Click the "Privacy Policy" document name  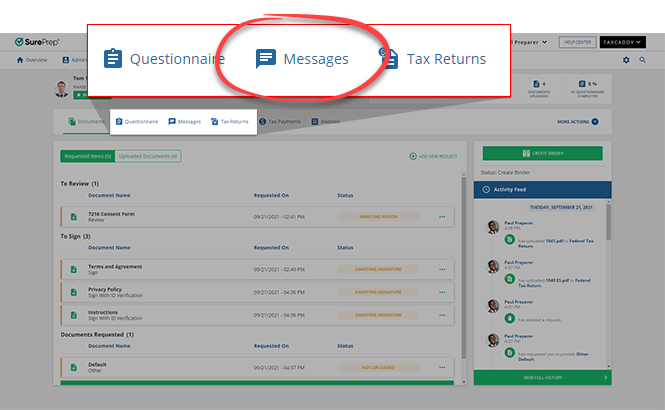point(105,290)
